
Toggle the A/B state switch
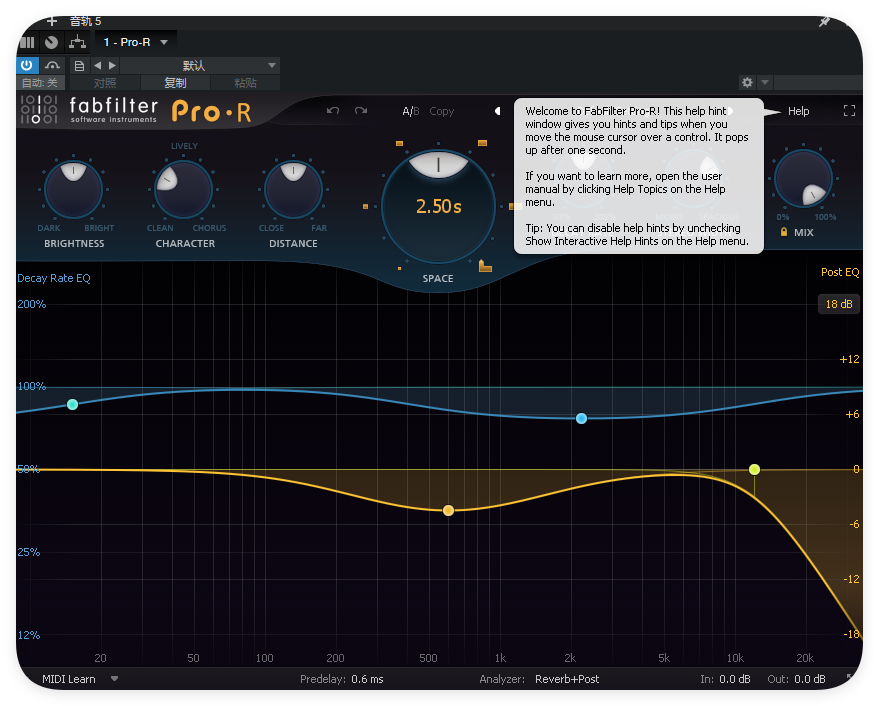(410, 111)
